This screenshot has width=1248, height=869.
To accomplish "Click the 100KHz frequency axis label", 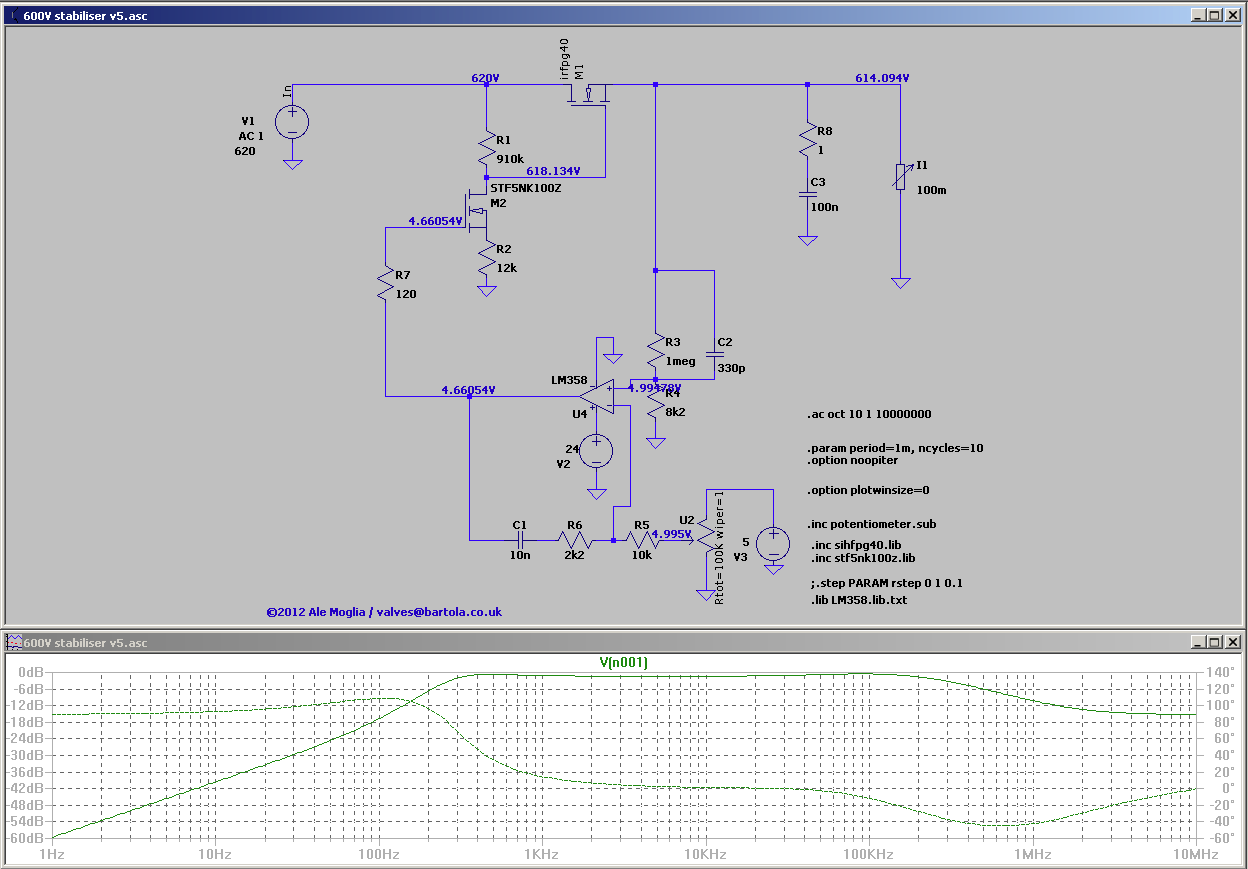I will point(867,855).
